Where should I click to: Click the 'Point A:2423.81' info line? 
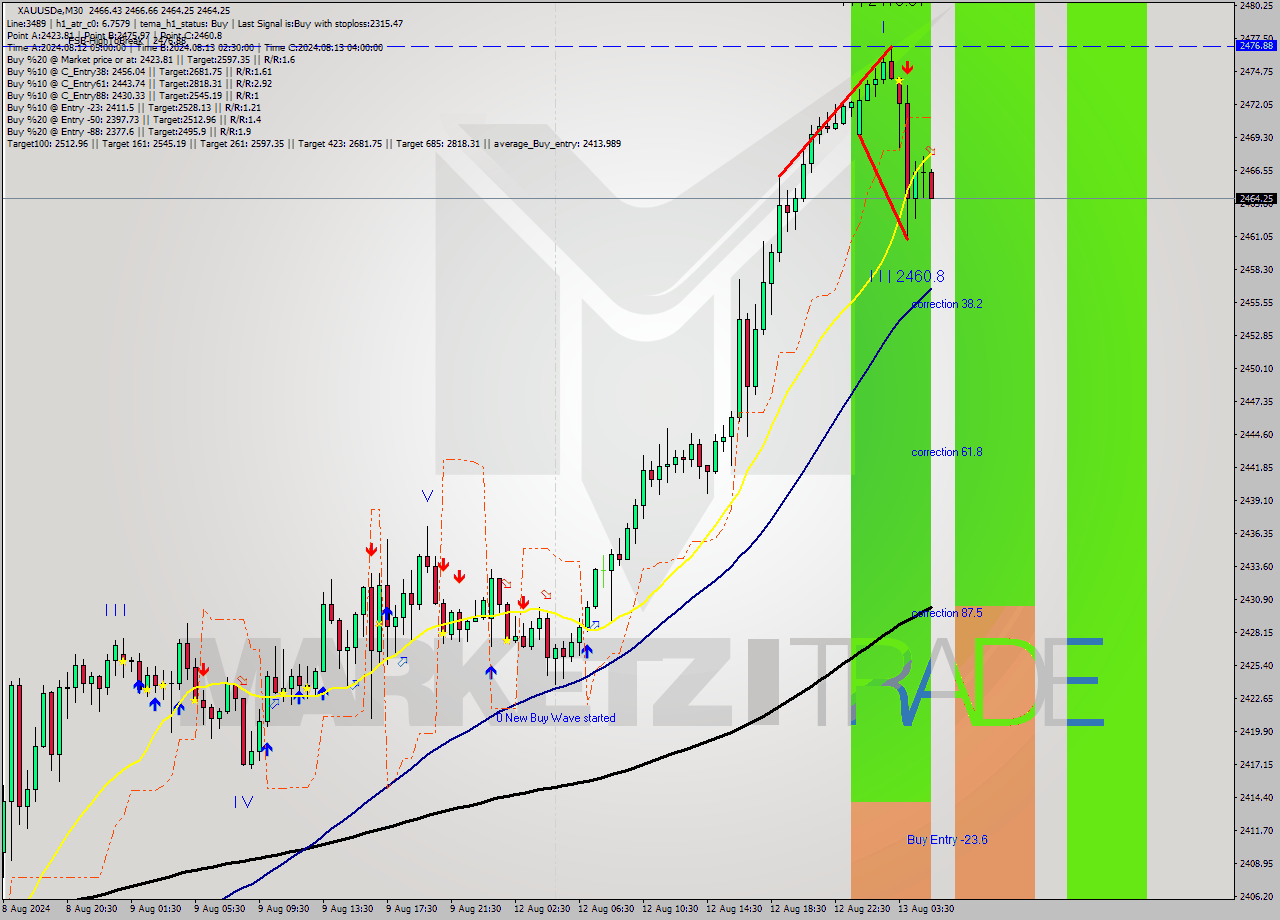[x=39, y=36]
